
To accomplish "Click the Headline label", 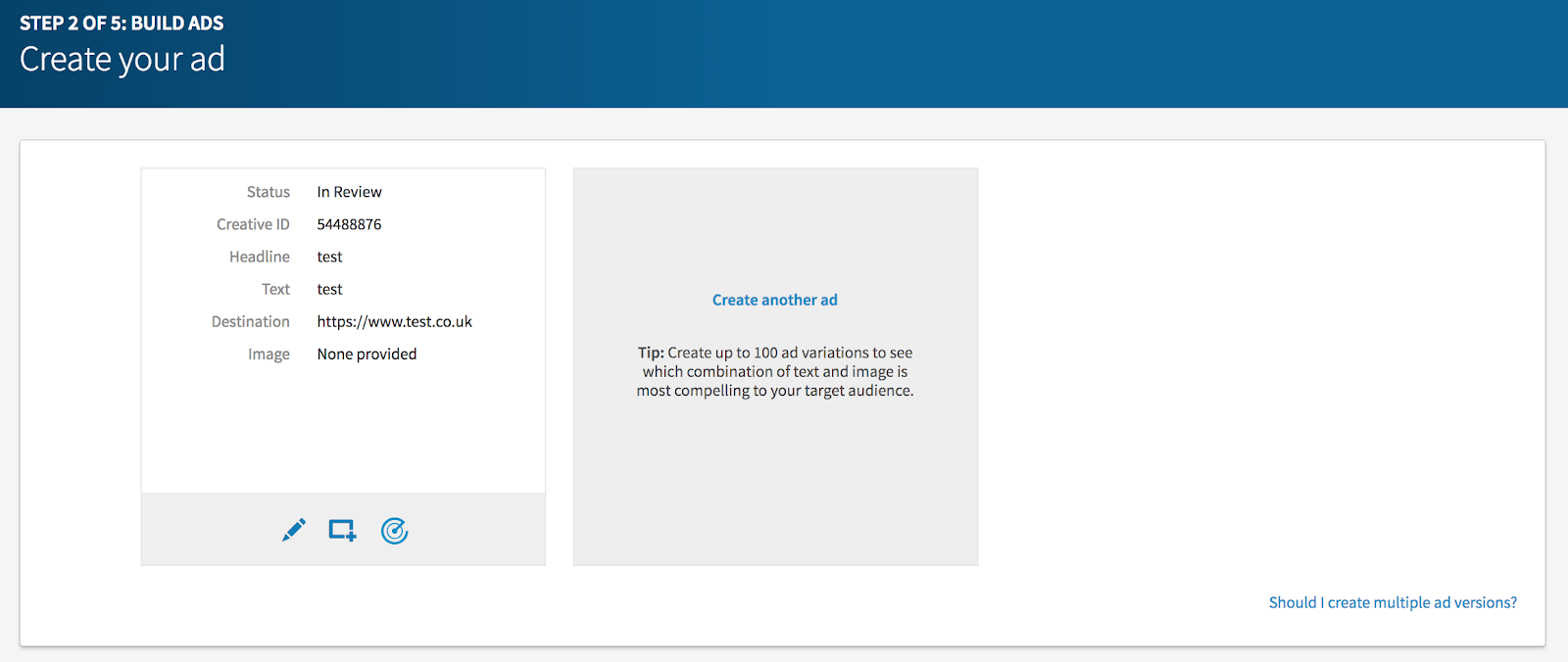I will [260, 257].
